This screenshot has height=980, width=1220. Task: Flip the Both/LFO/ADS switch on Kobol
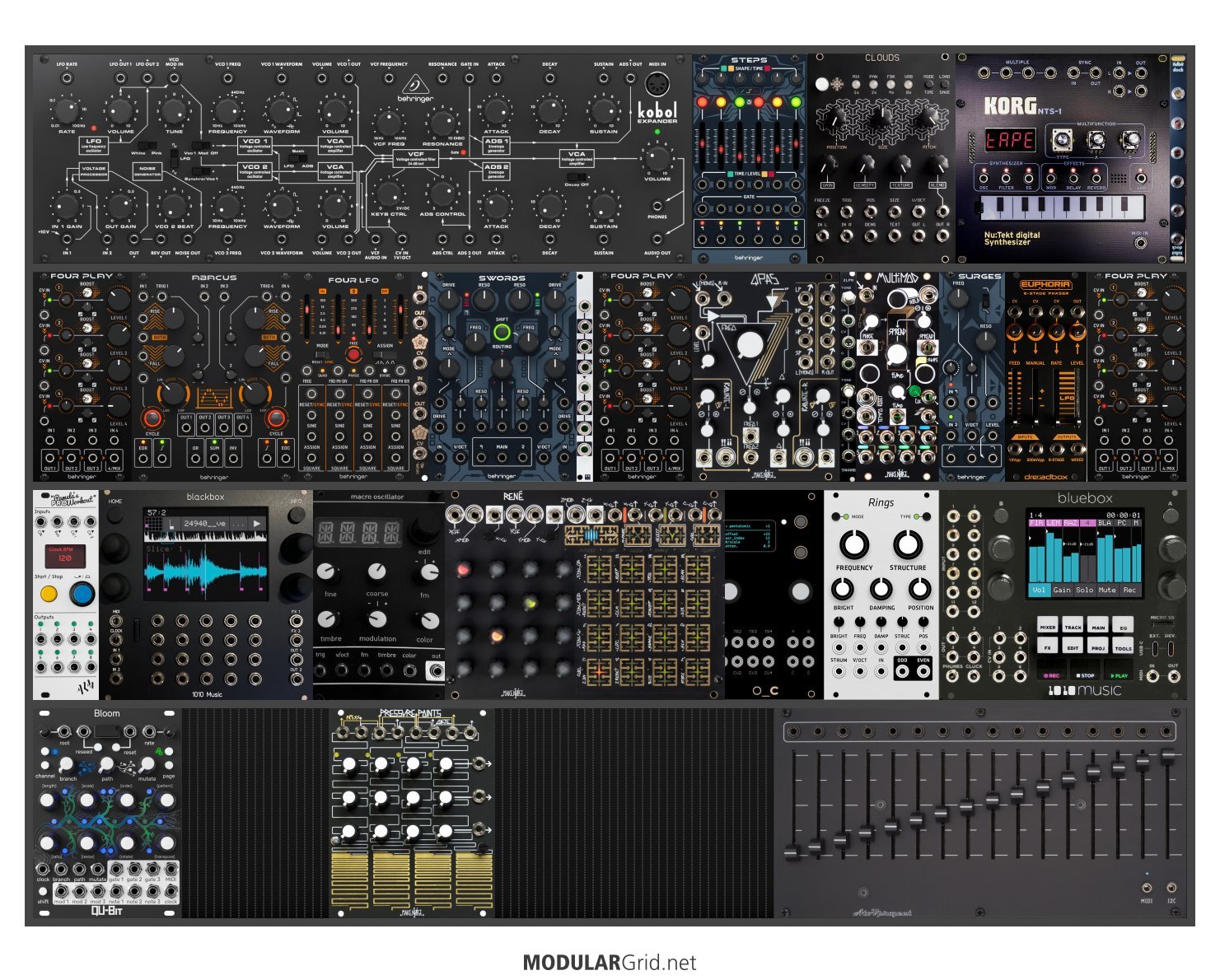coord(297,158)
